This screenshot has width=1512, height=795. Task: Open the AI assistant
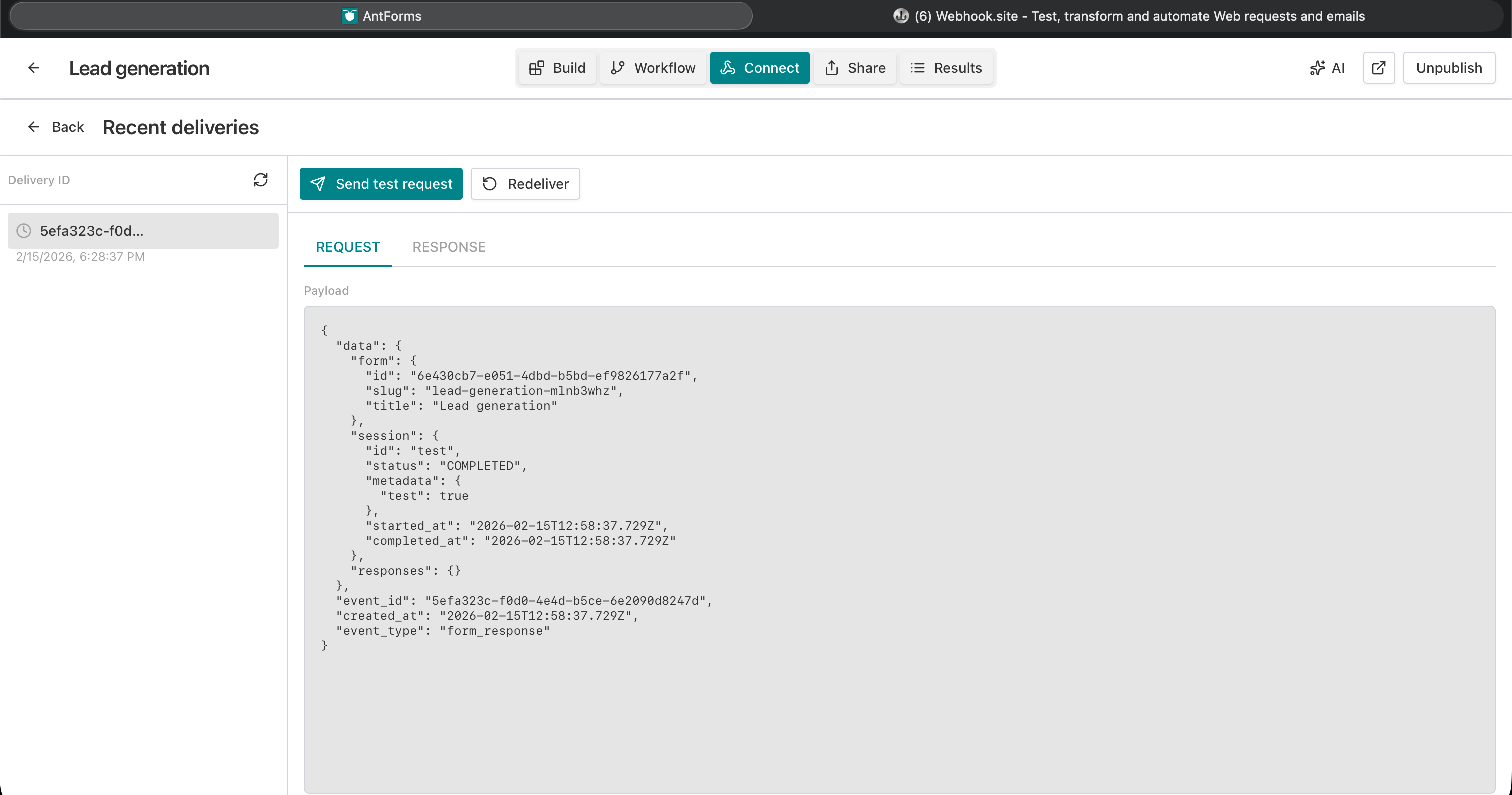1327,67
